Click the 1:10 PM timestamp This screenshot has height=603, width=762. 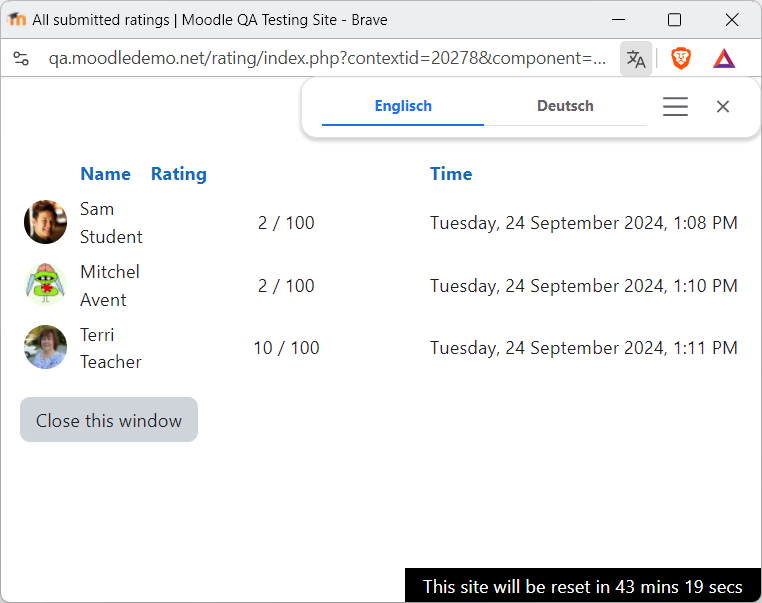(584, 286)
